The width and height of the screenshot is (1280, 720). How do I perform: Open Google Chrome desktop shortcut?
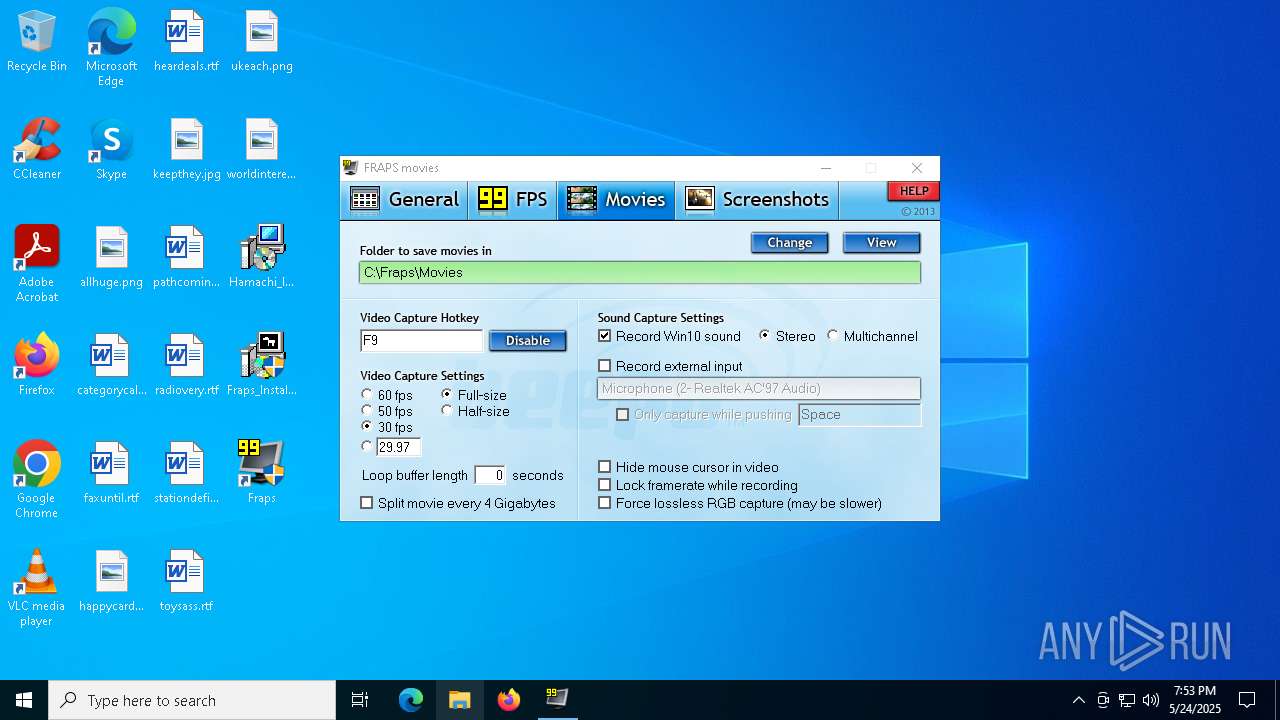point(37,480)
